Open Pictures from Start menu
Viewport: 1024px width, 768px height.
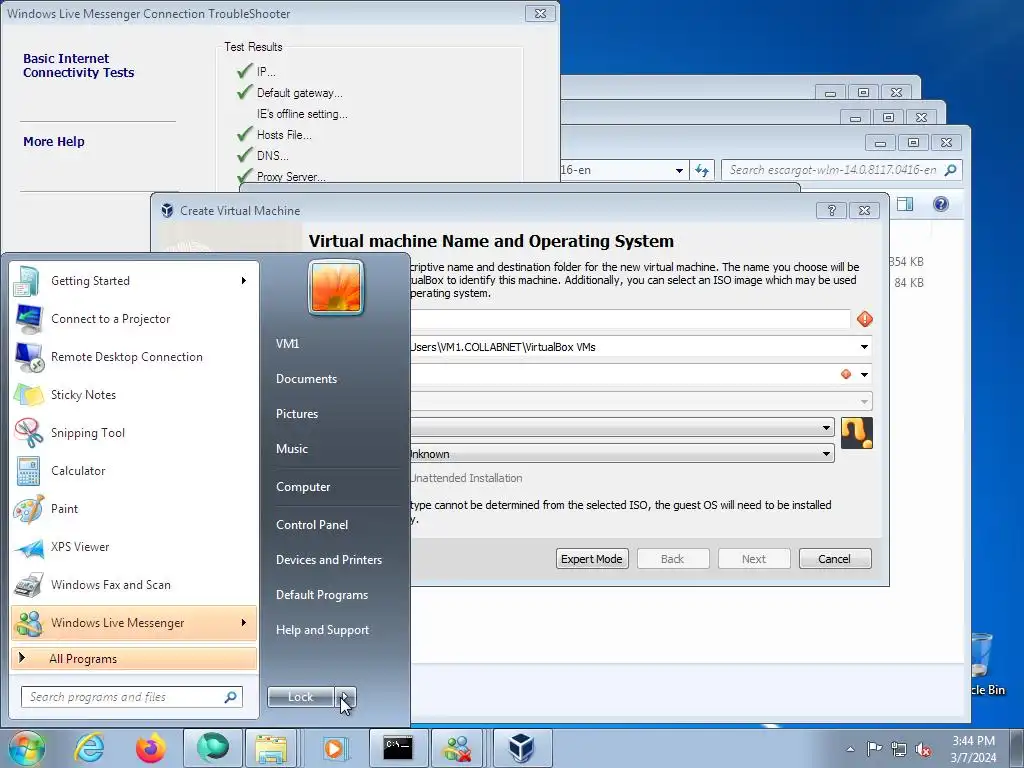coord(296,413)
